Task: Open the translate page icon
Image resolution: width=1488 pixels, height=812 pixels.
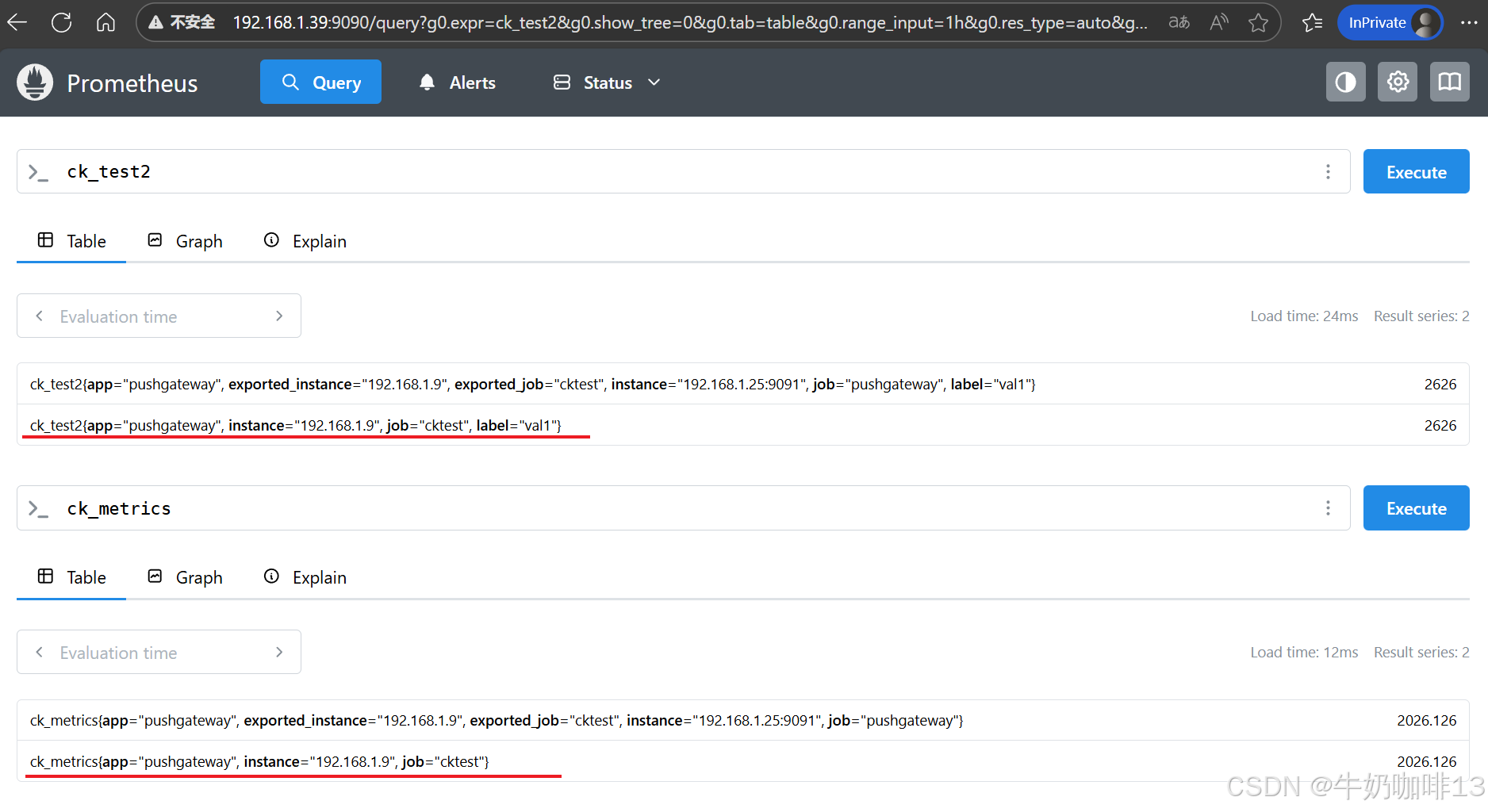Action: tap(1179, 22)
